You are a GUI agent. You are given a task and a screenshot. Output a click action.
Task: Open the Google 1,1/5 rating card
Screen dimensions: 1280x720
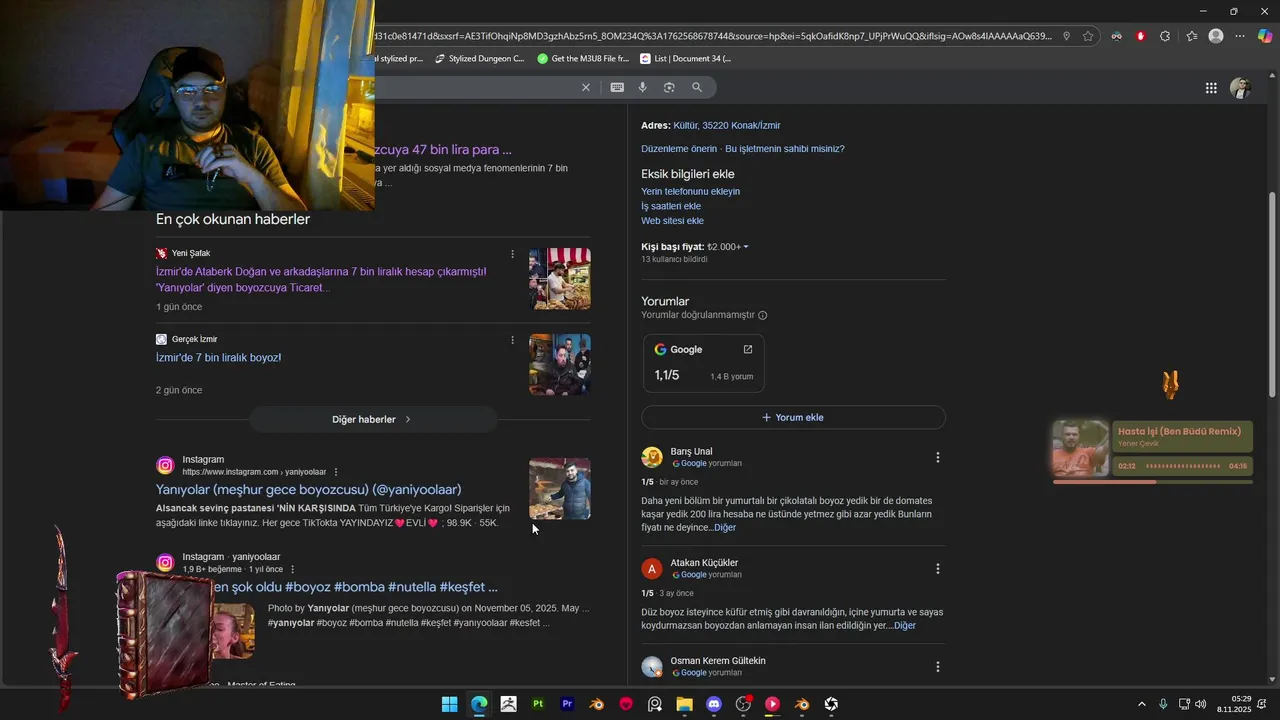[704, 363]
